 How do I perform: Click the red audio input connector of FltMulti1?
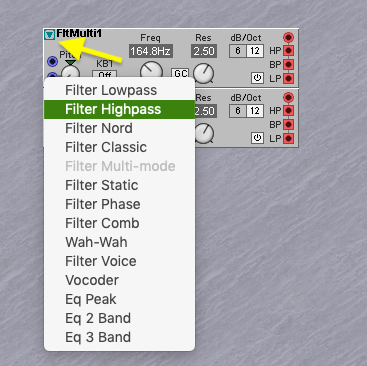point(288,37)
